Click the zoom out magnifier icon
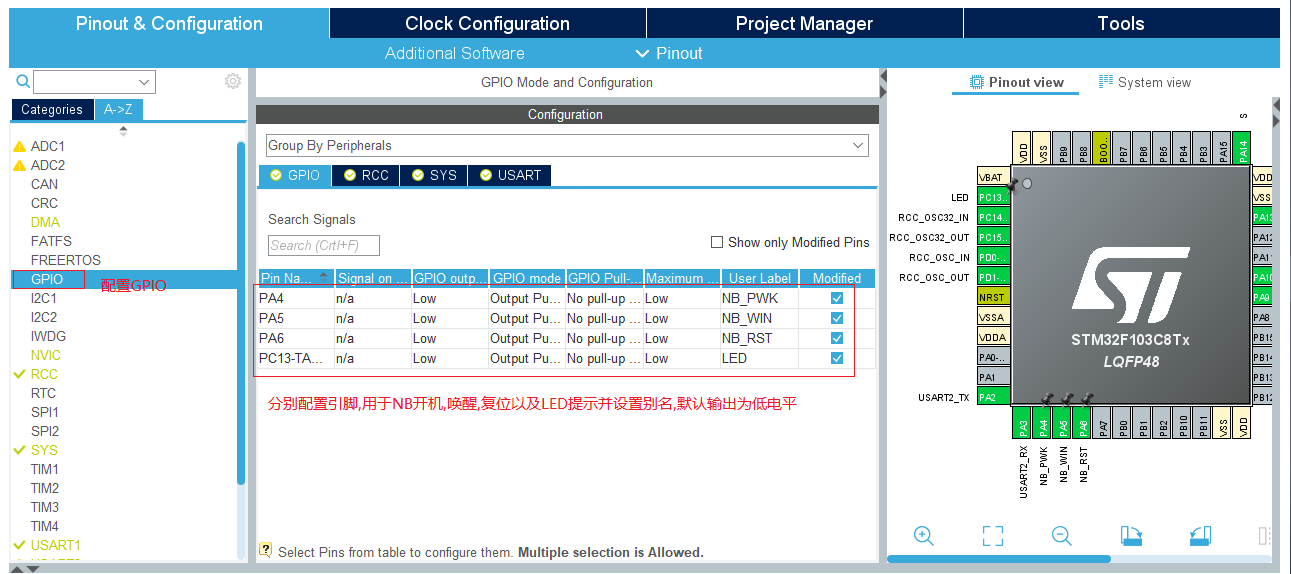This screenshot has height=574, width=1291. point(1061,536)
